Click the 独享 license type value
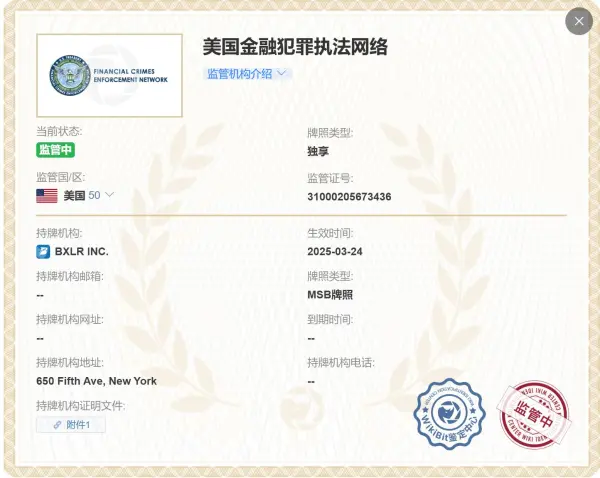Image resolution: width=600 pixels, height=478 pixels. 318,151
